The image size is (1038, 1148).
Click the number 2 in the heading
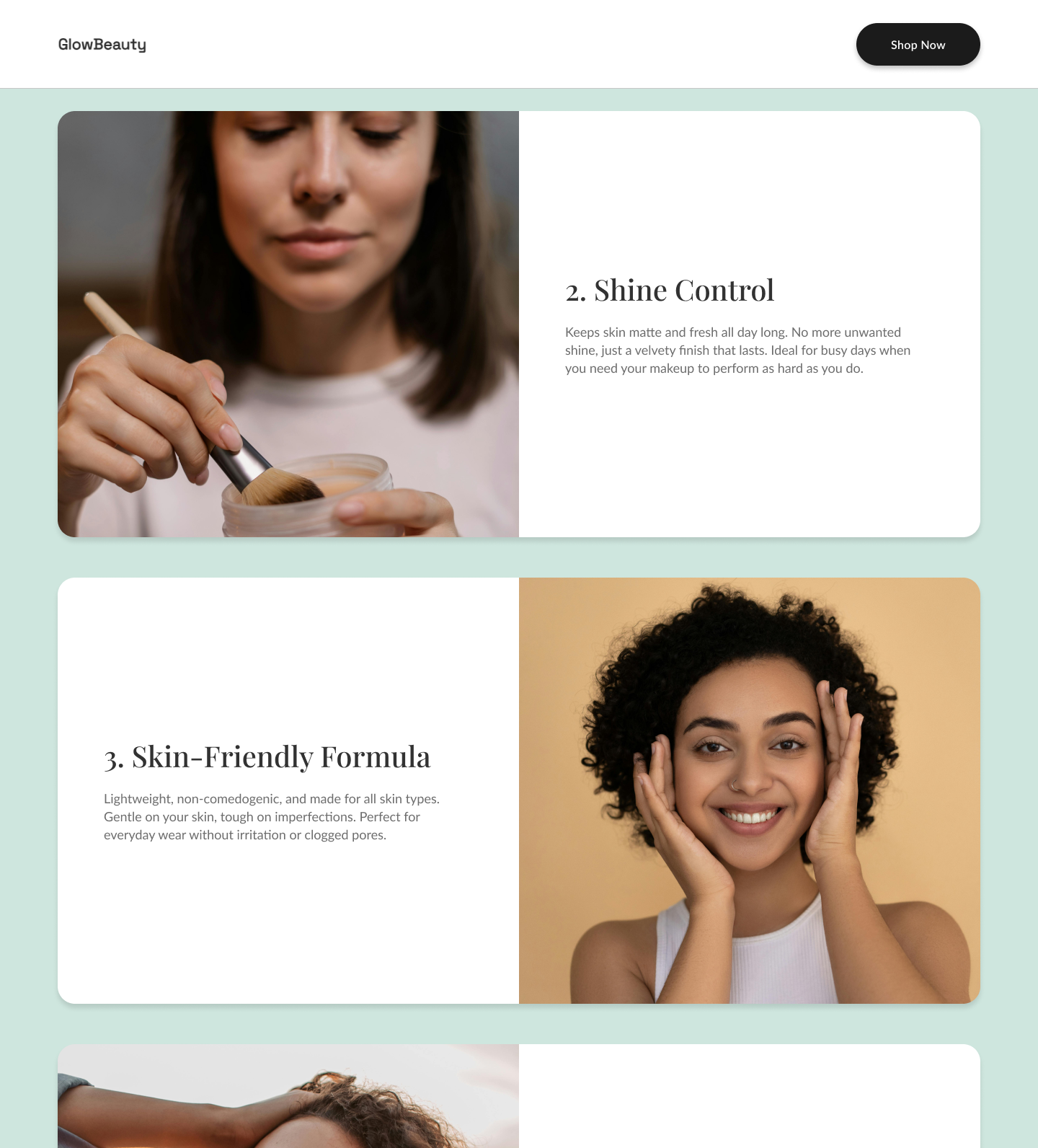click(x=575, y=292)
